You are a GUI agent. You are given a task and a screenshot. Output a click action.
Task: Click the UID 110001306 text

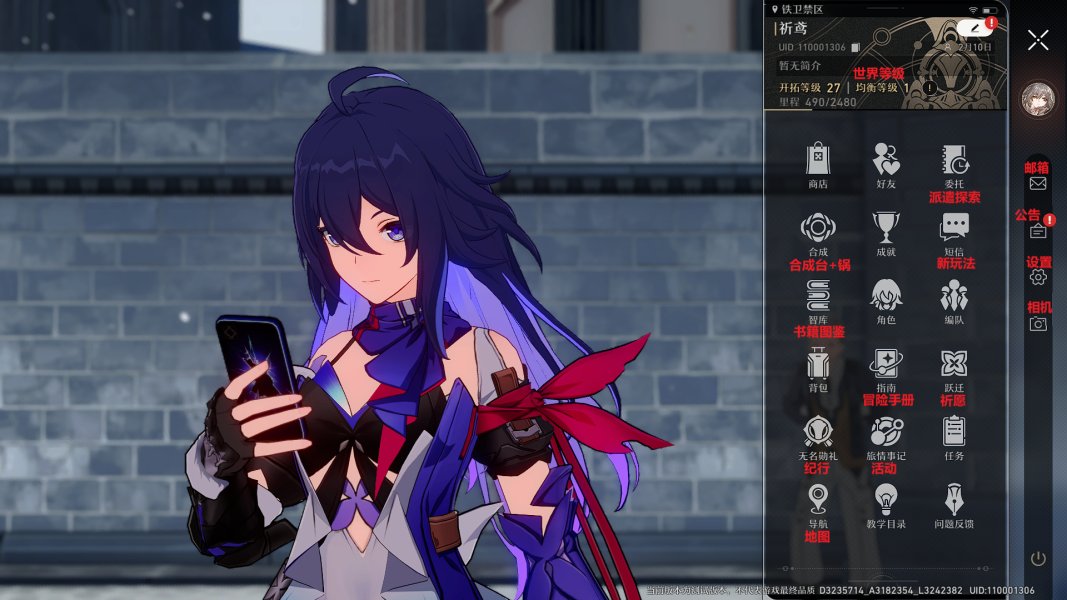pyautogui.click(x=812, y=48)
